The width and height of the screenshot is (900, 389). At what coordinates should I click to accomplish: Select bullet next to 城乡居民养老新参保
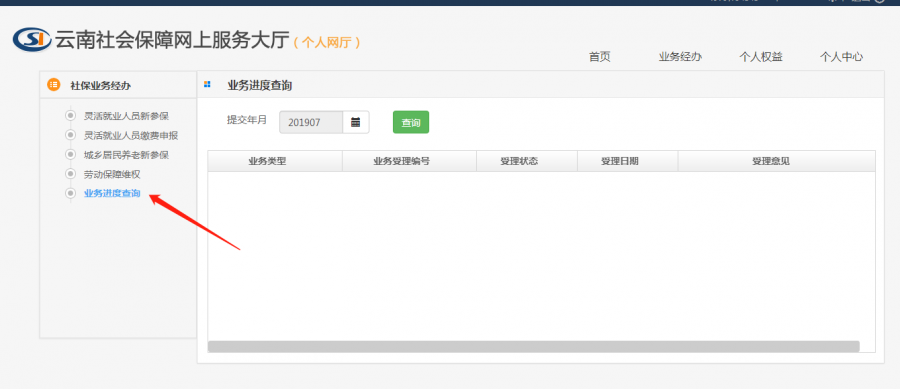coord(71,154)
